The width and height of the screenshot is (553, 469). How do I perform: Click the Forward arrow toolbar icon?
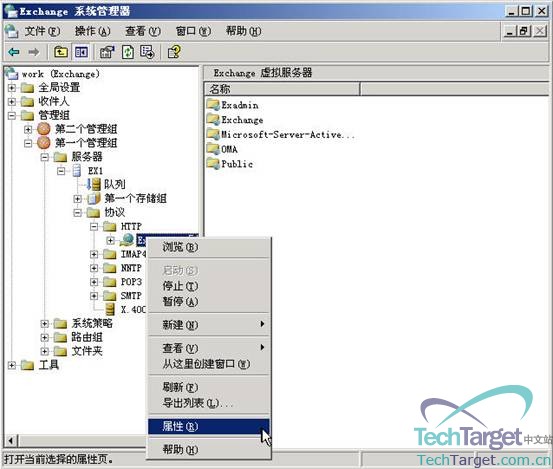[34, 52]
